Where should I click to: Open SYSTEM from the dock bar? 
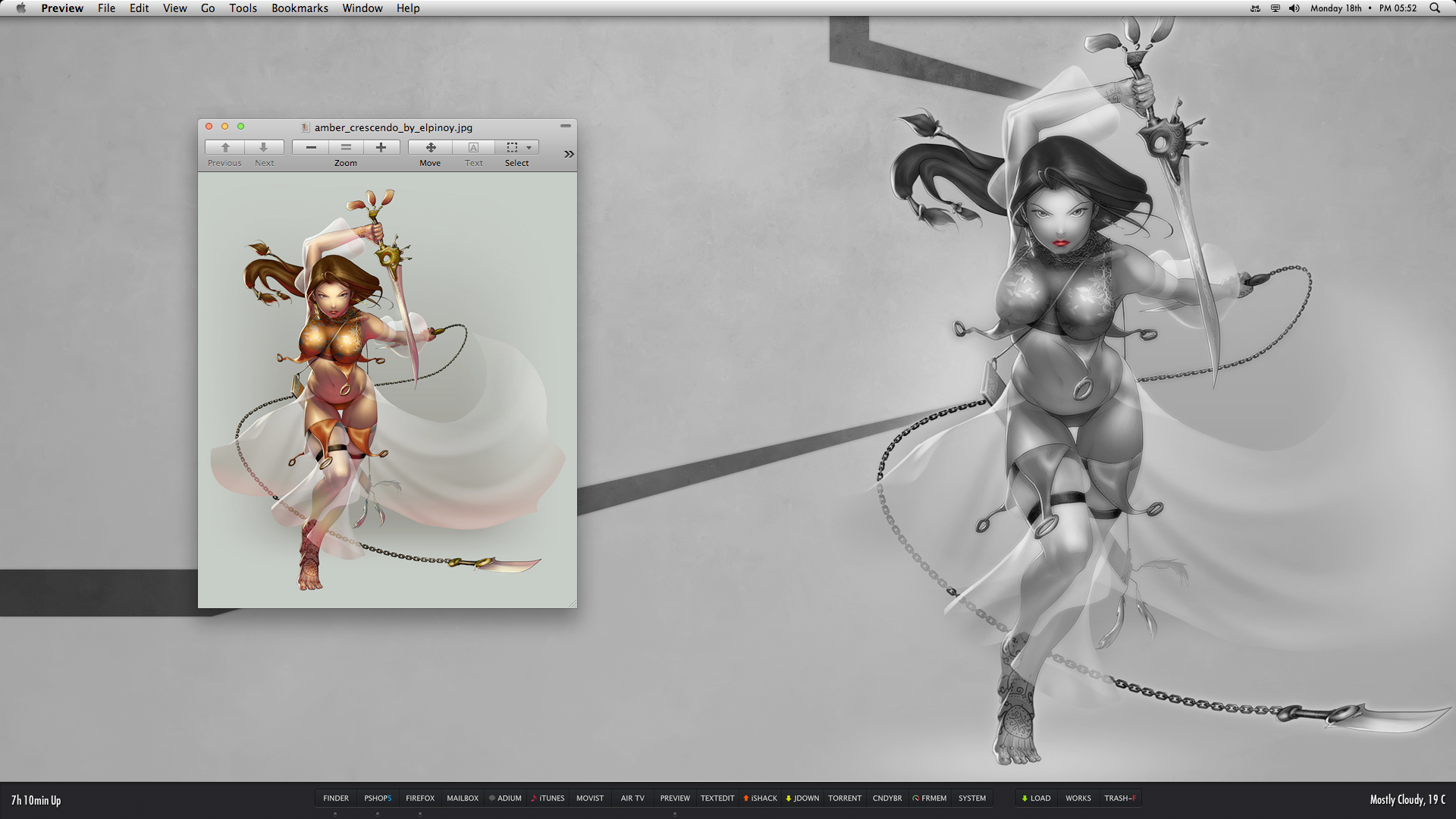(x=972, y=798)
